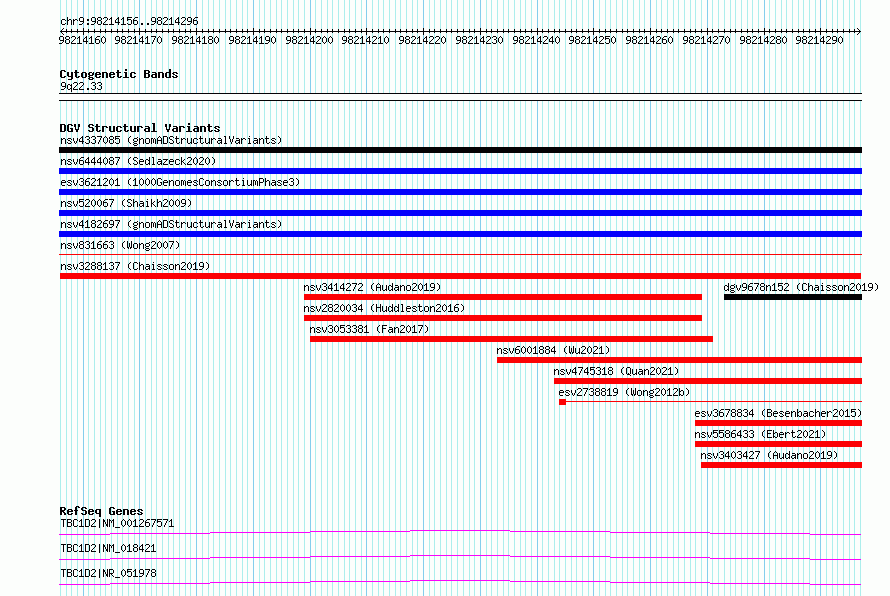Open the nsv6444087 (Sedlazeck2020) label

click(138, 161)
